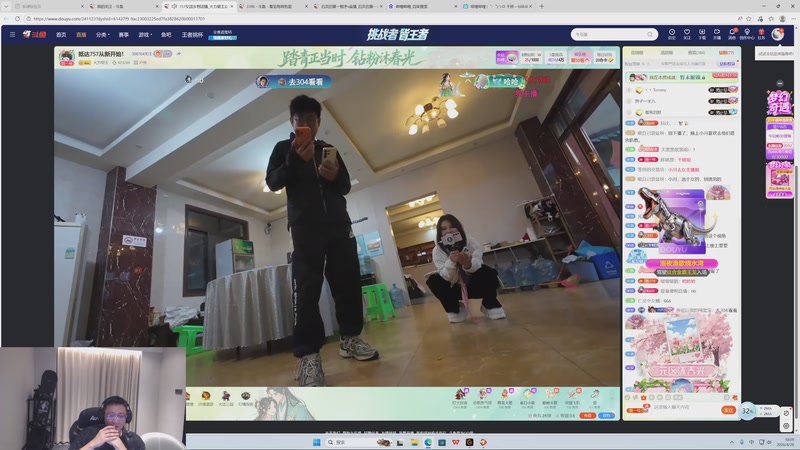Open the 消息 bell icon with badge

tap(732, 34)
